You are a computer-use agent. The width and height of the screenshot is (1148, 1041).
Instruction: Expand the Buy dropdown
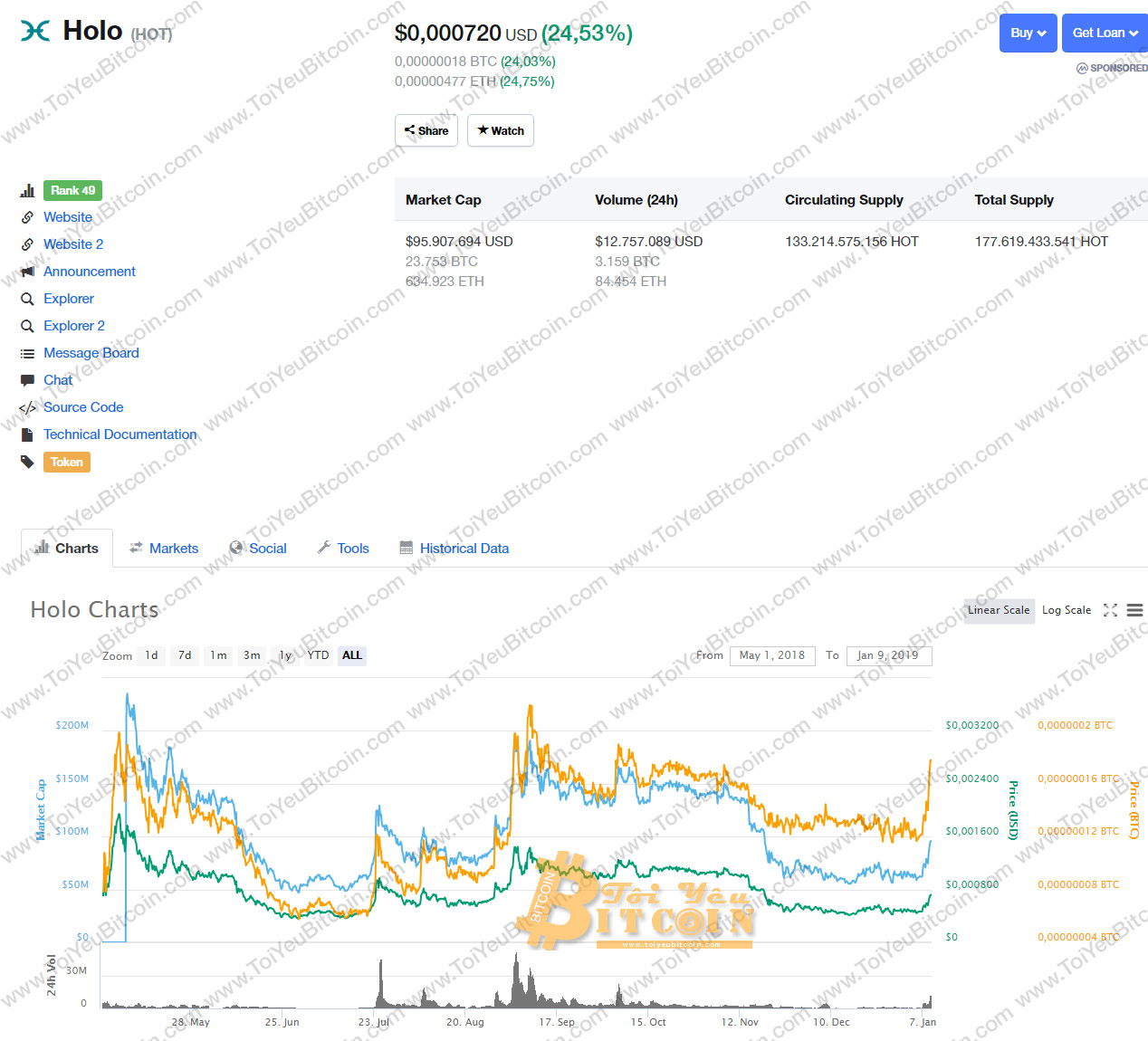pyautogui.click(x=1028, y=33)
